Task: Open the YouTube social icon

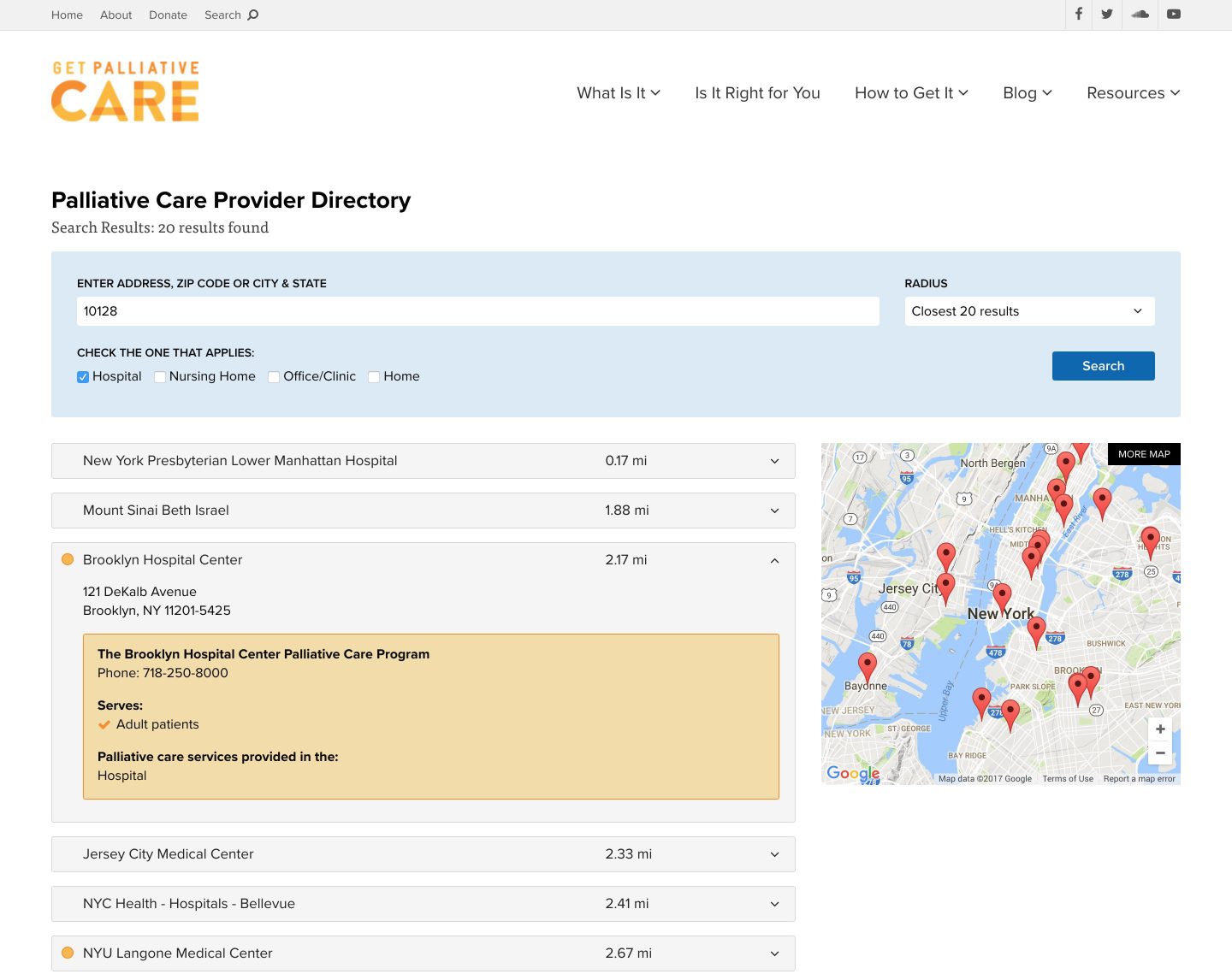Action: (1174, 15)
